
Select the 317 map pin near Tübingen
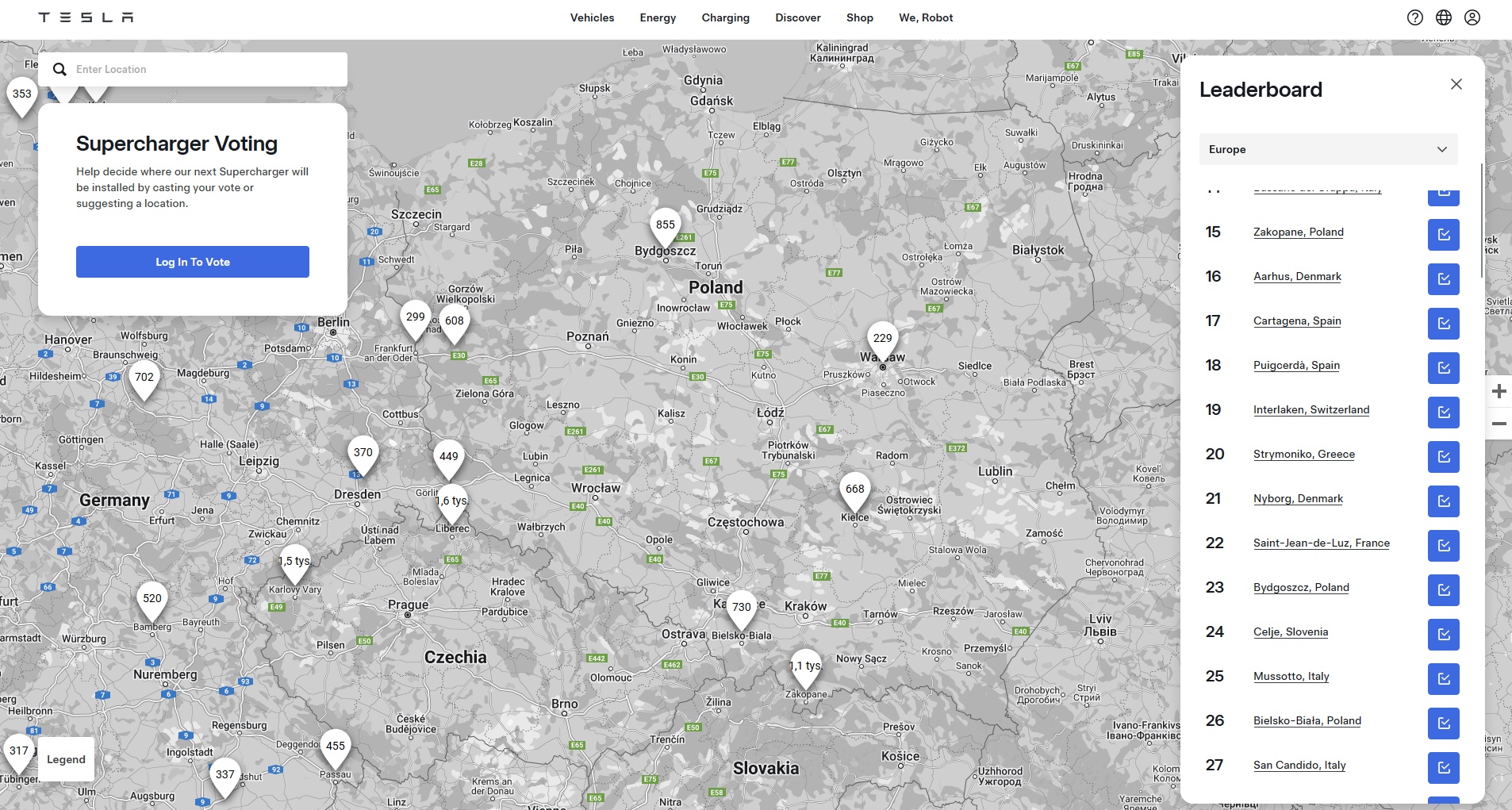click(19, 752)
